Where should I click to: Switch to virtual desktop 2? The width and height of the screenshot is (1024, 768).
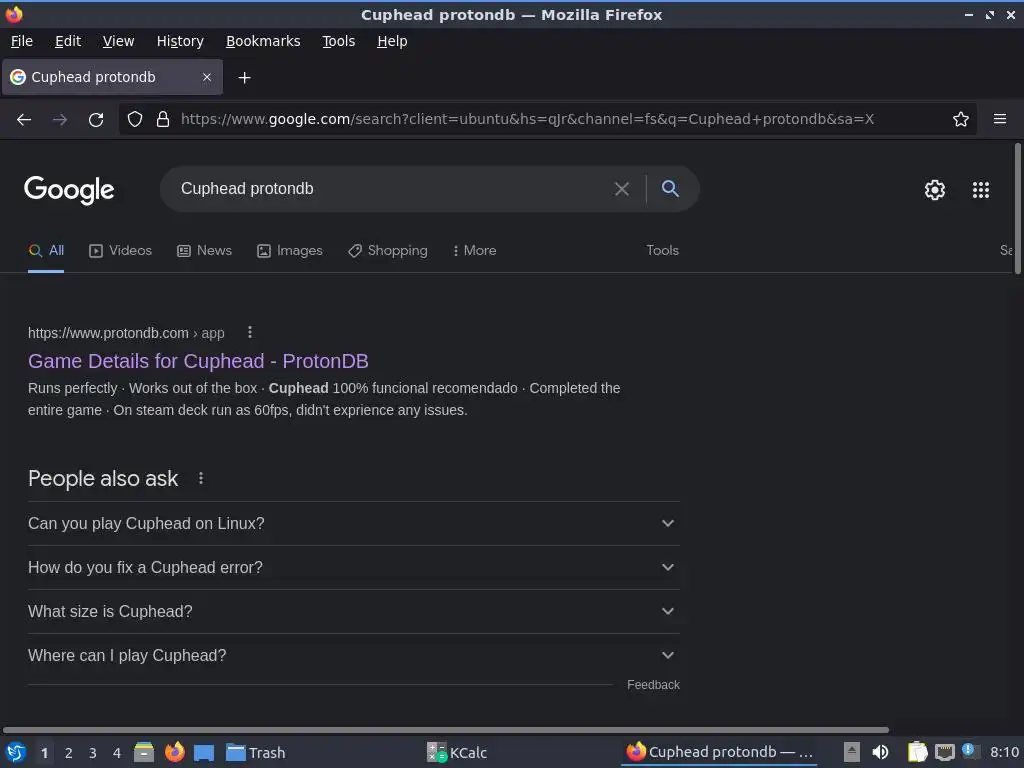tap(69, 753)
